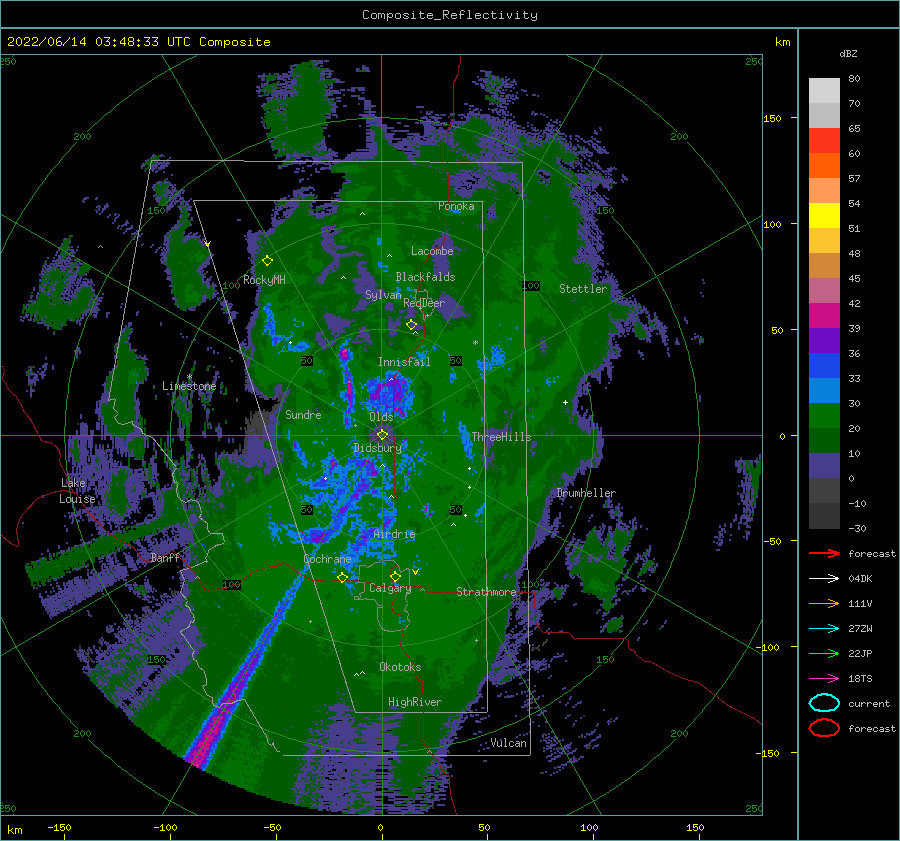Screen dimensions: 900x841
Task: Click the yellow swatch between 54 and 51
Action: coord(824,215)
